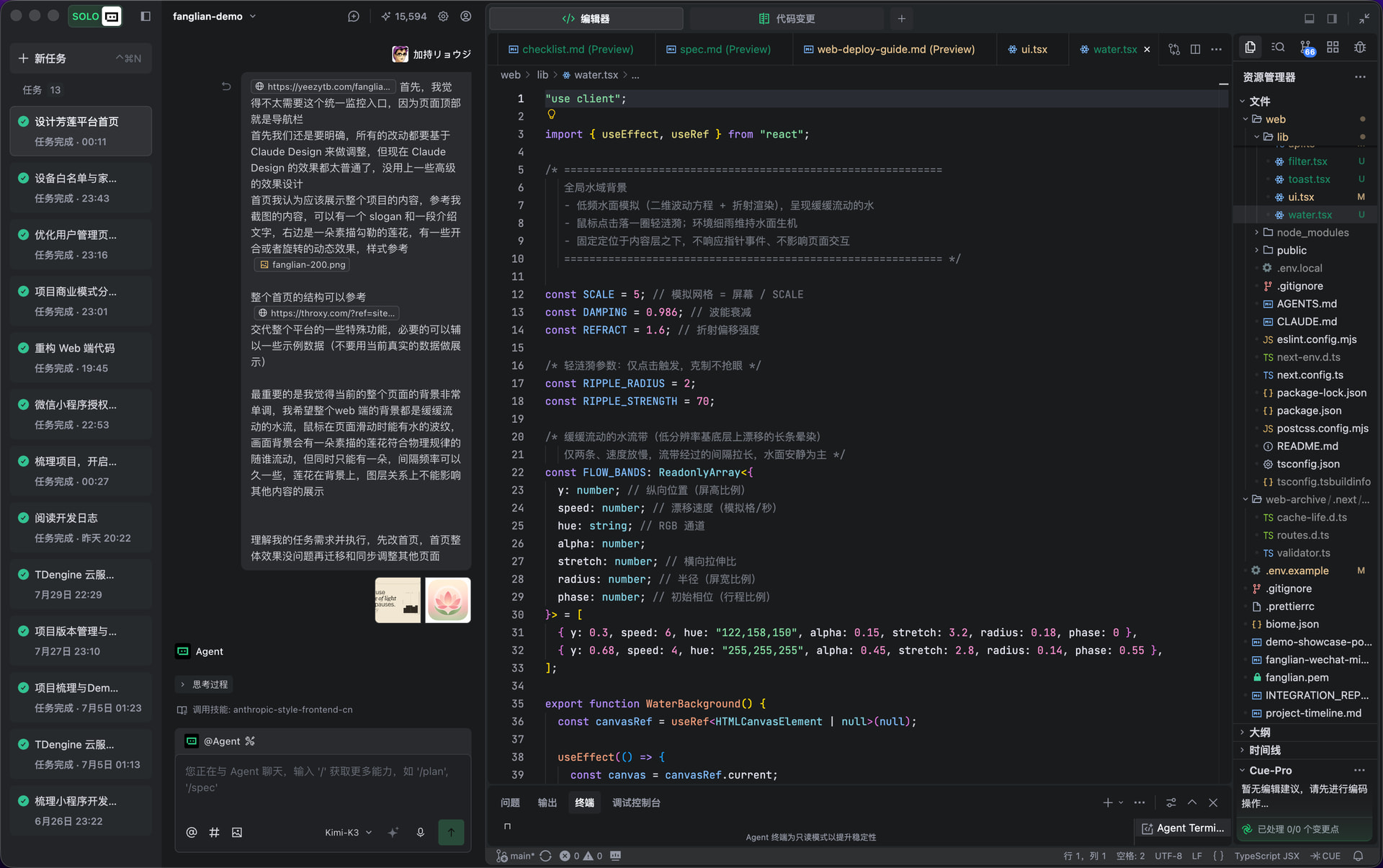Expand the 思考过程 section
Image resolution: width=1383 pixels, height=868 pixels.
204,684
